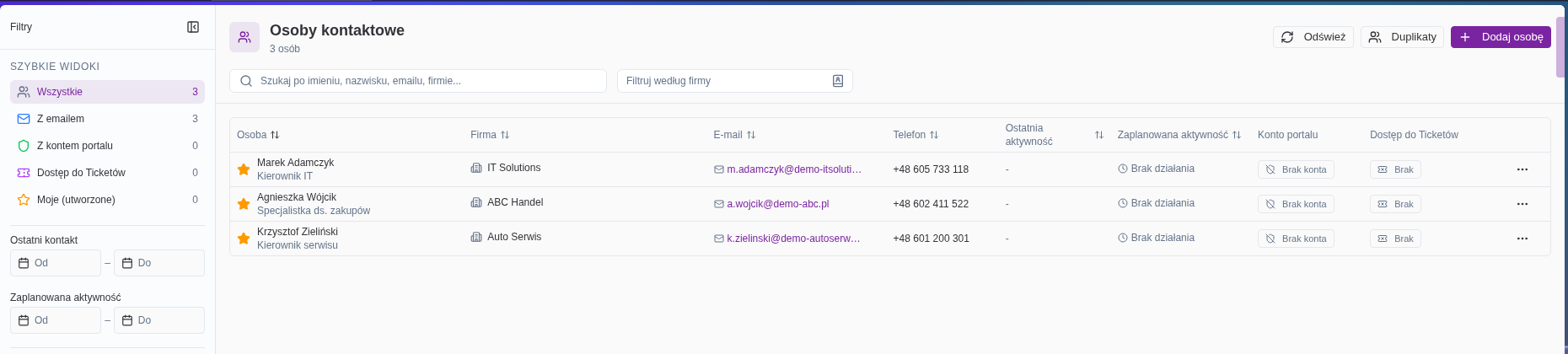Click the ticket access Brak badge for Agnieszka Wójcik
This screenshot has width=1568, height=354.
pyautogui.click(x=1395, y=204)
